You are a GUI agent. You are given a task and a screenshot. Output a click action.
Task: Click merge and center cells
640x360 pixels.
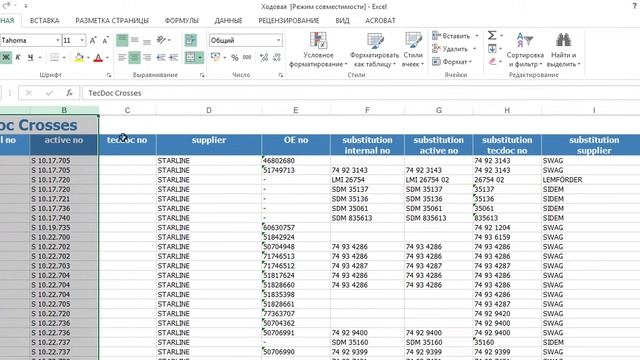(190, 58)
